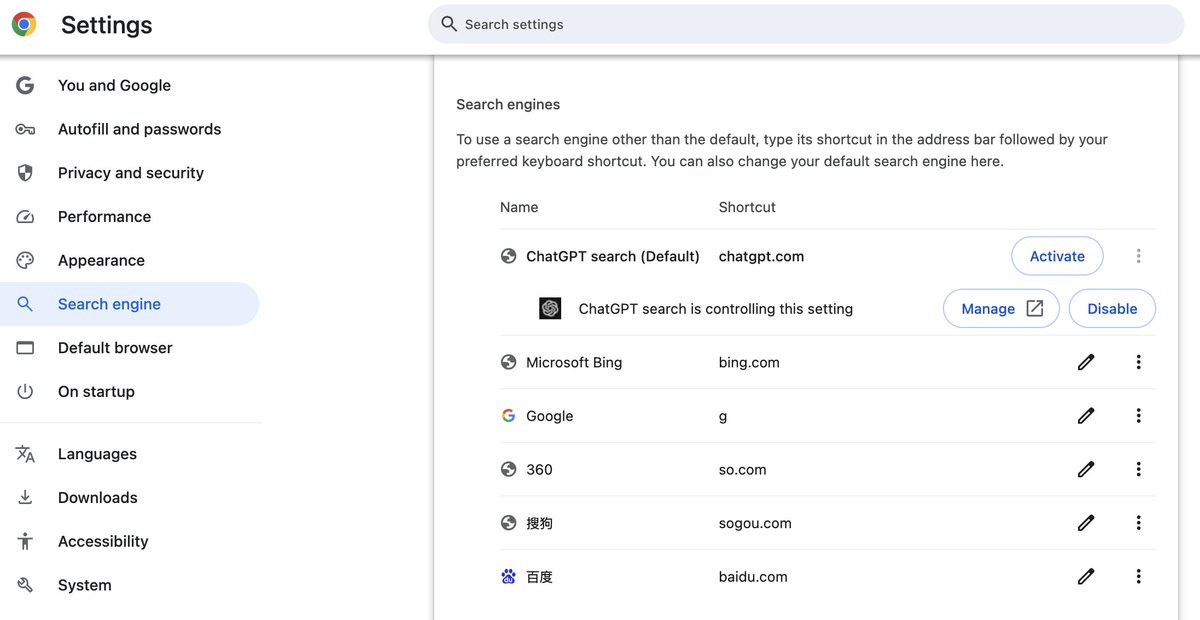Open more actions menu for 百度
The height and width of the screenshot is (620, 1200).
pyautogui.click(x=1138, y=576)
